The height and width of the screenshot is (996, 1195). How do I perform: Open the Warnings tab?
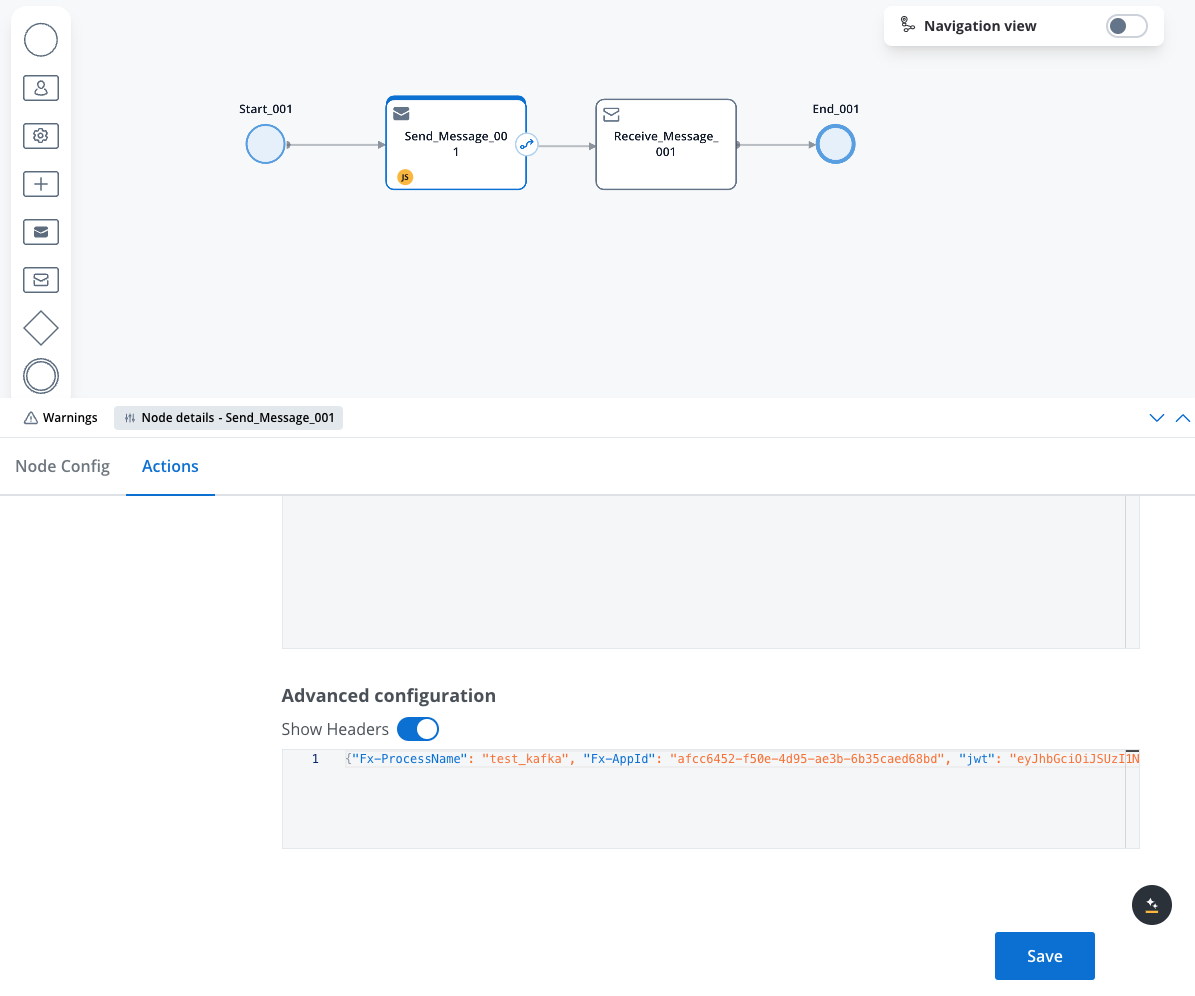[61, 418]
